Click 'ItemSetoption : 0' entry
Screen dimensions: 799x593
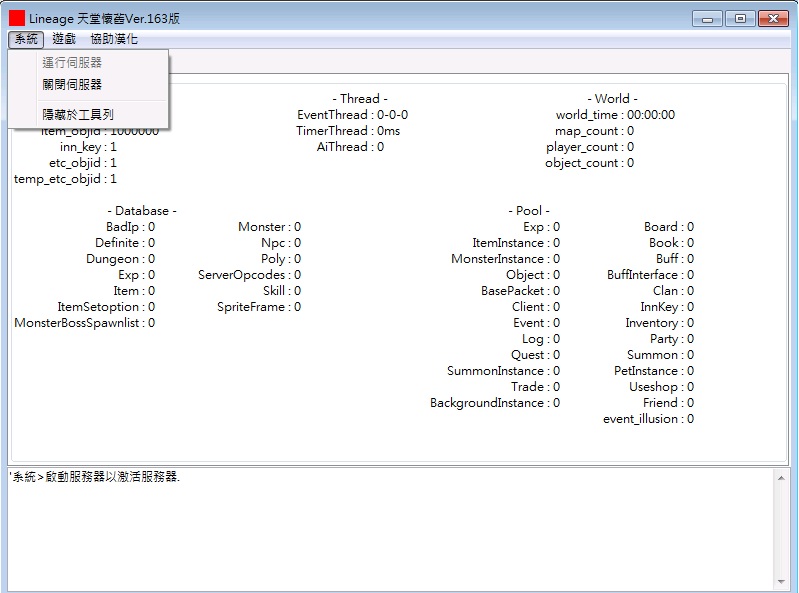106,307
